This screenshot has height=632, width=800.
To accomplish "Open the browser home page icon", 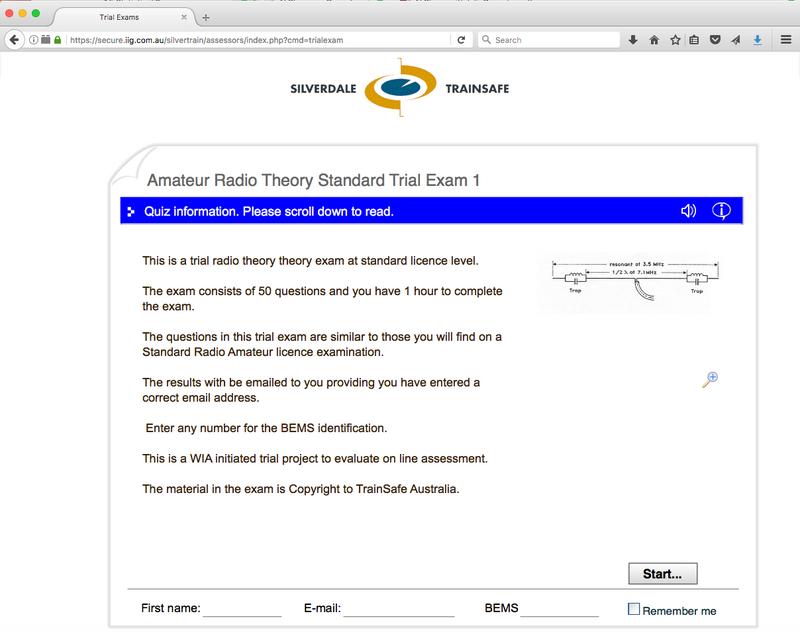I will (x=654, y=40).
